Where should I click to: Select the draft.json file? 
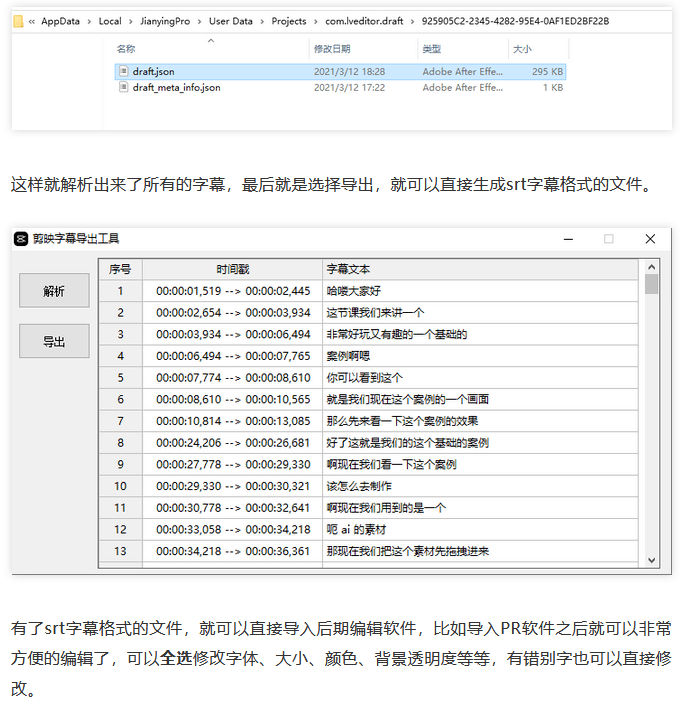pyautogui.click(x=340, y=72)
